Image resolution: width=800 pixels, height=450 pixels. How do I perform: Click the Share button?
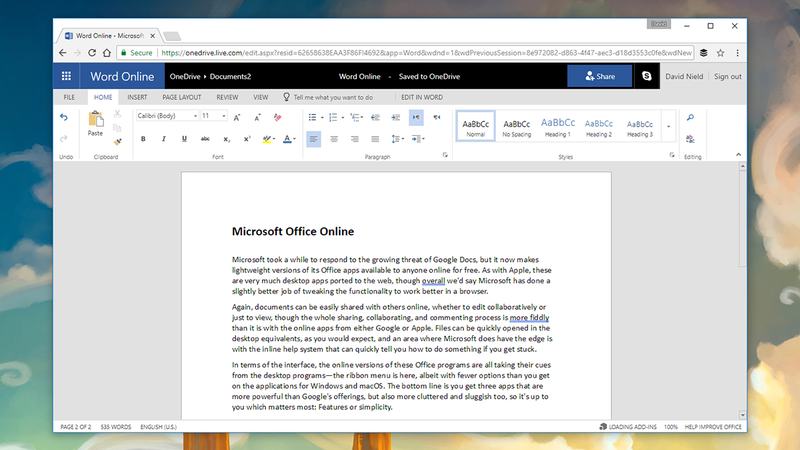click(599, 76)
